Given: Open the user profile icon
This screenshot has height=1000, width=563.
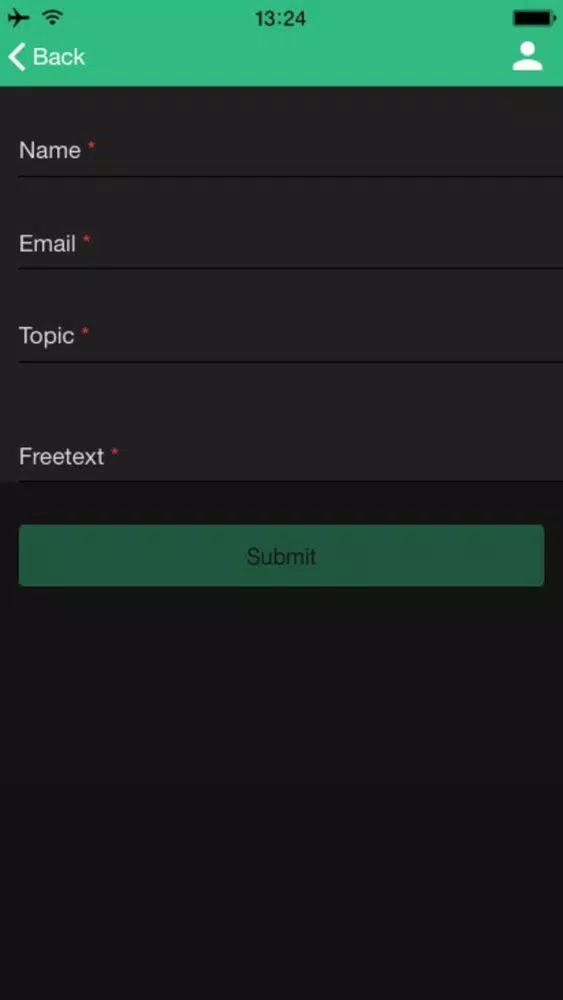Looking at the screenshot, I should pos(527,56).
